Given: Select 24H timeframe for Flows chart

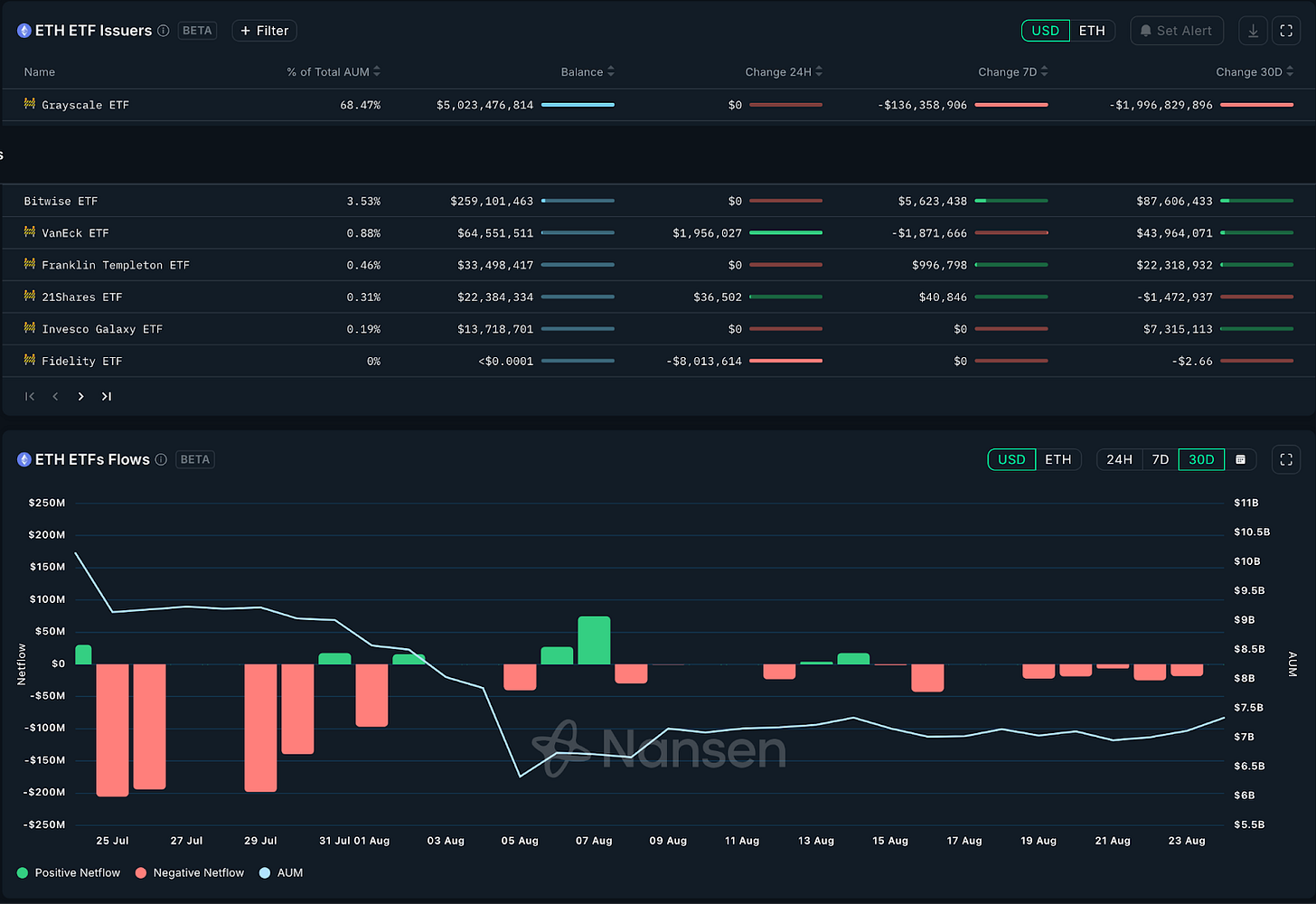Looking at the screenshot, I should coord(1119,459).
